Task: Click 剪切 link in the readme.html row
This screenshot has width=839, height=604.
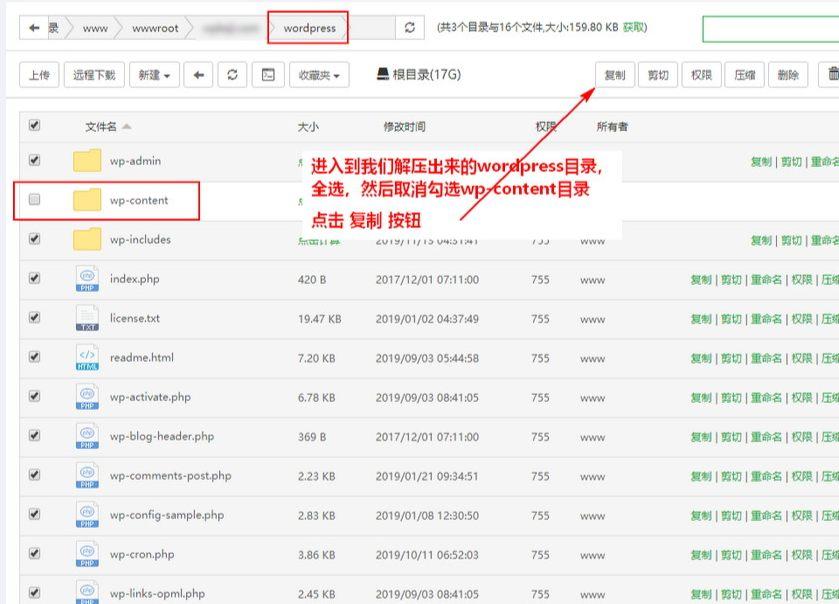Action: coord(731,358)
